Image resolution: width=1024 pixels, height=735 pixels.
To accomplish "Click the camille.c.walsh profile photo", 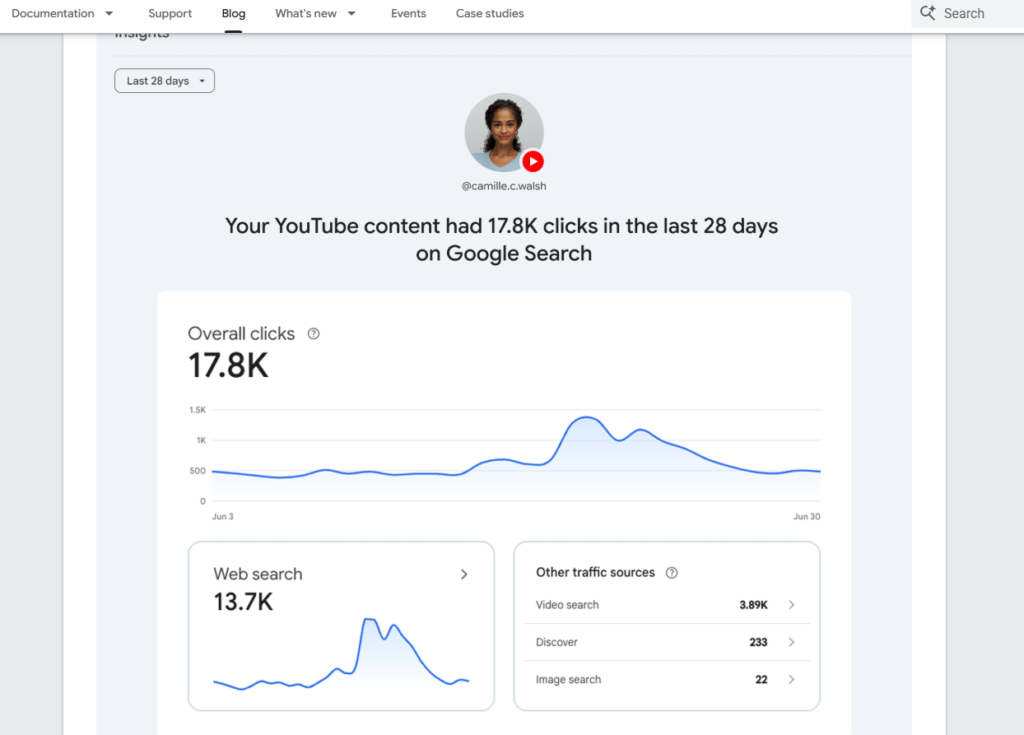I will [x=504, y=133].
